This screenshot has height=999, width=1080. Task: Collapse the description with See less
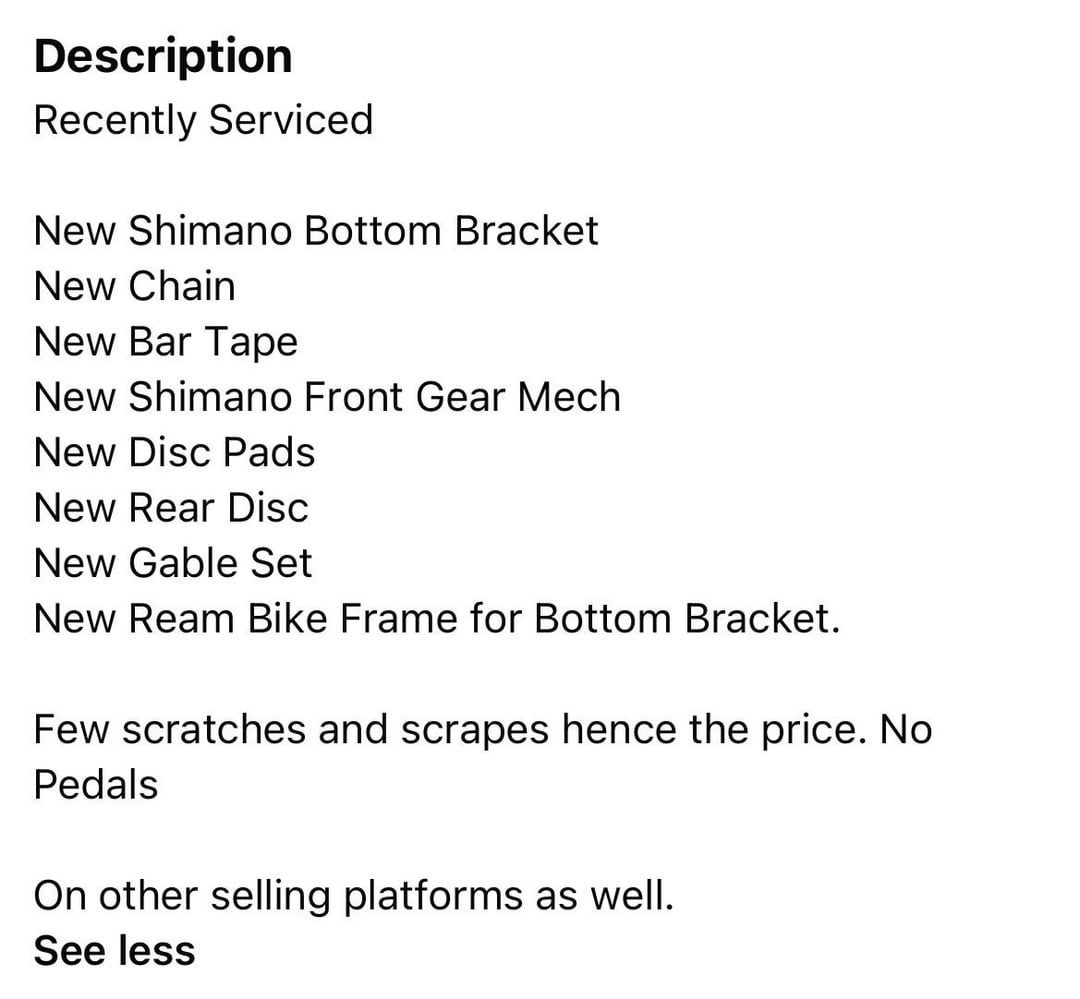pos(114,950)
